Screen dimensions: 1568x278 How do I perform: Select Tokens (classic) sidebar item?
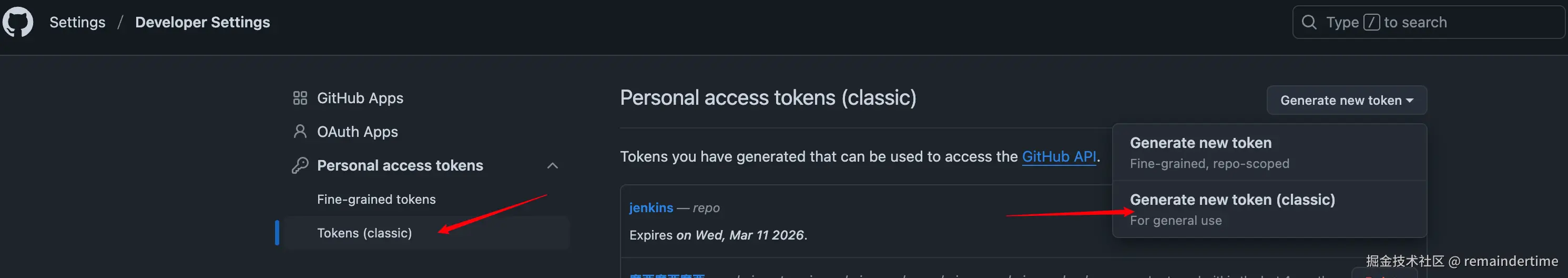tap(364, 233)
